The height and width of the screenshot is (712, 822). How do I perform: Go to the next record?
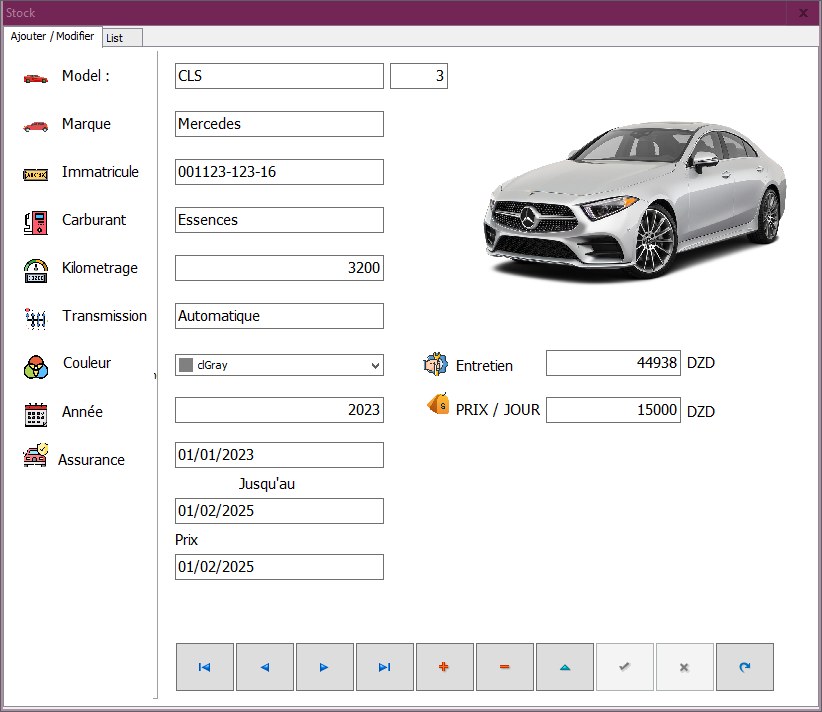coord(325,667)
